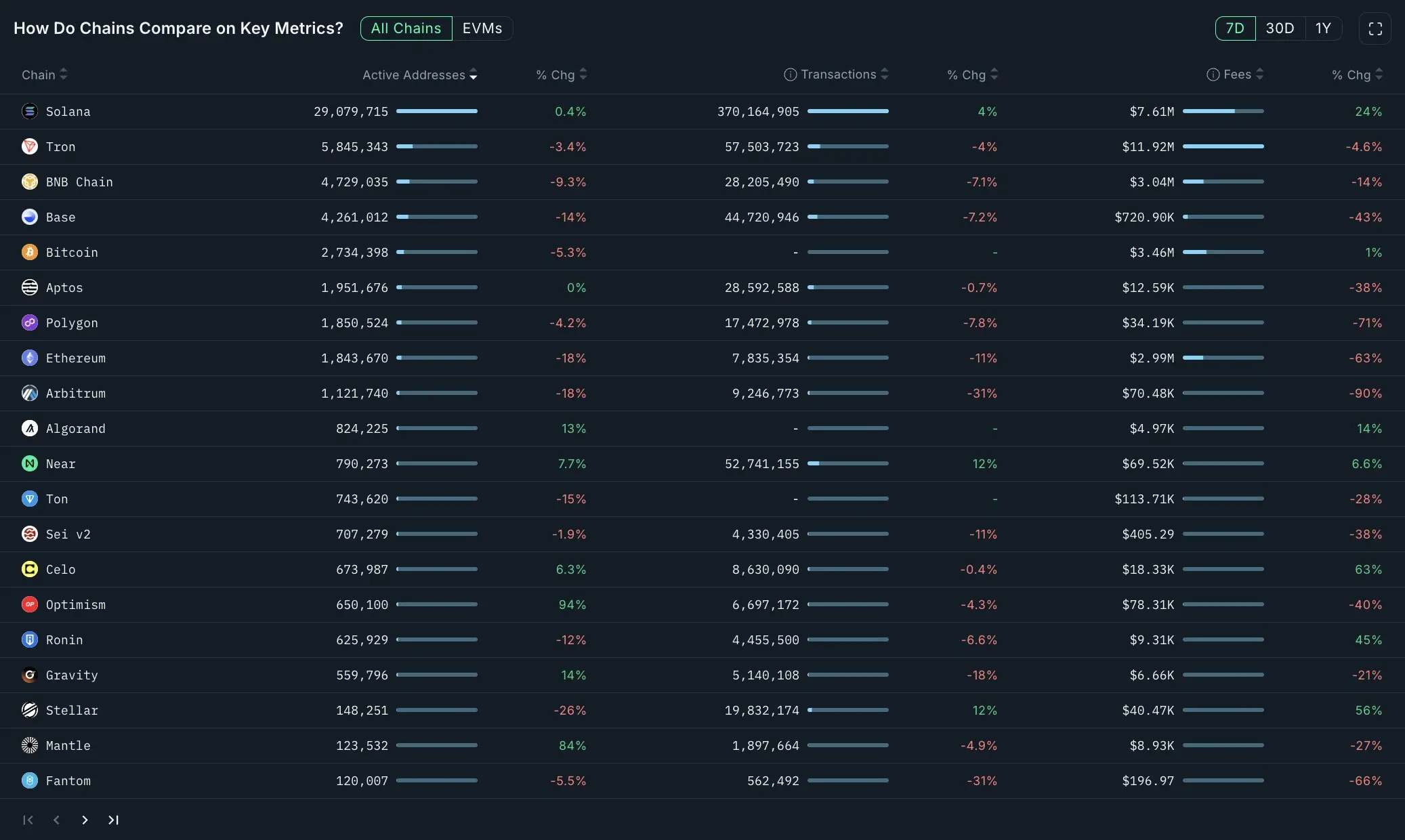Click the Solana chain logo
Screen dimensions: 1405x840
pos(30,111)
